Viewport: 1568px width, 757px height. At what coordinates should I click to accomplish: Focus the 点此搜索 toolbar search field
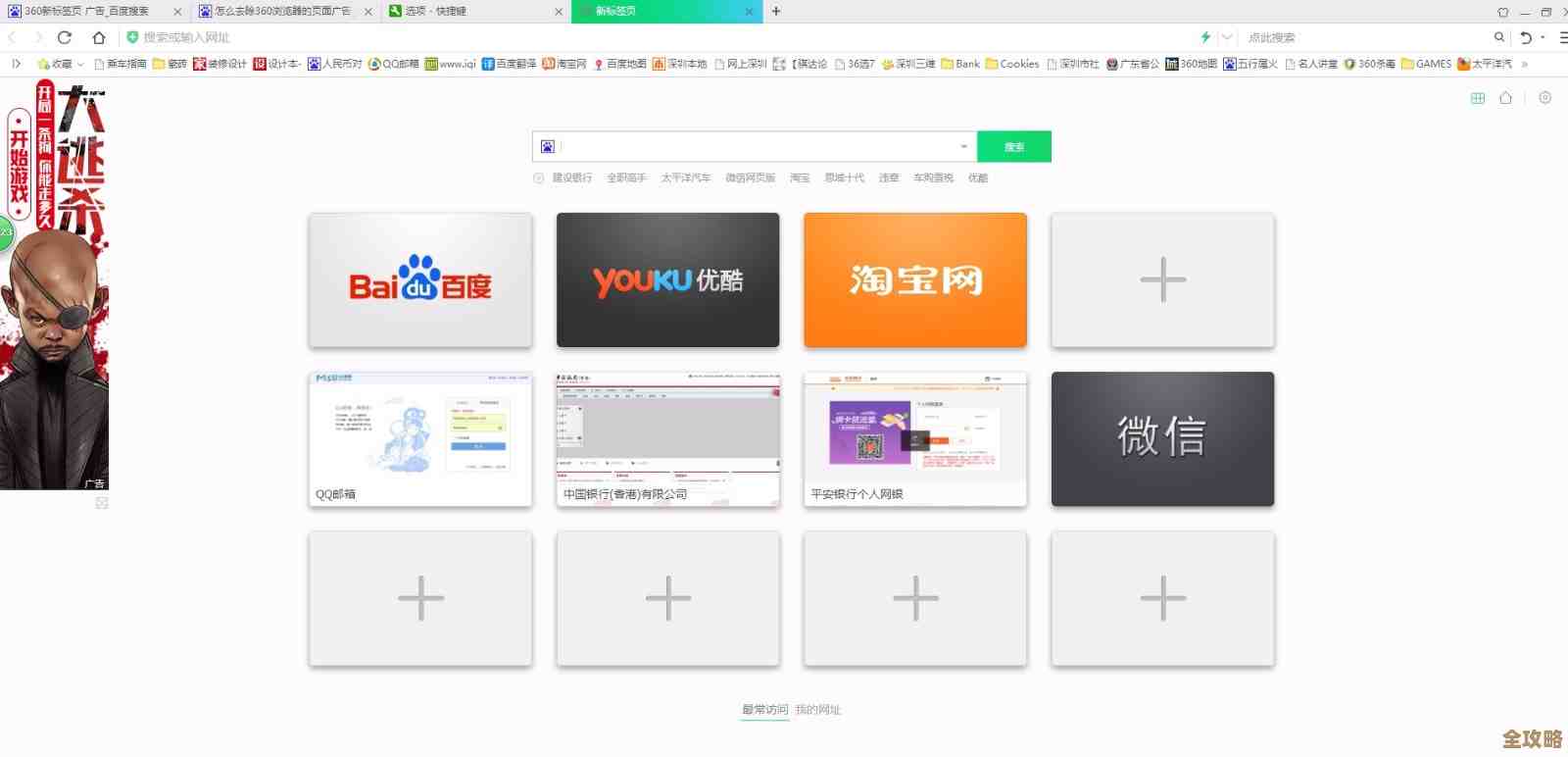click(x=1367, y=37)
